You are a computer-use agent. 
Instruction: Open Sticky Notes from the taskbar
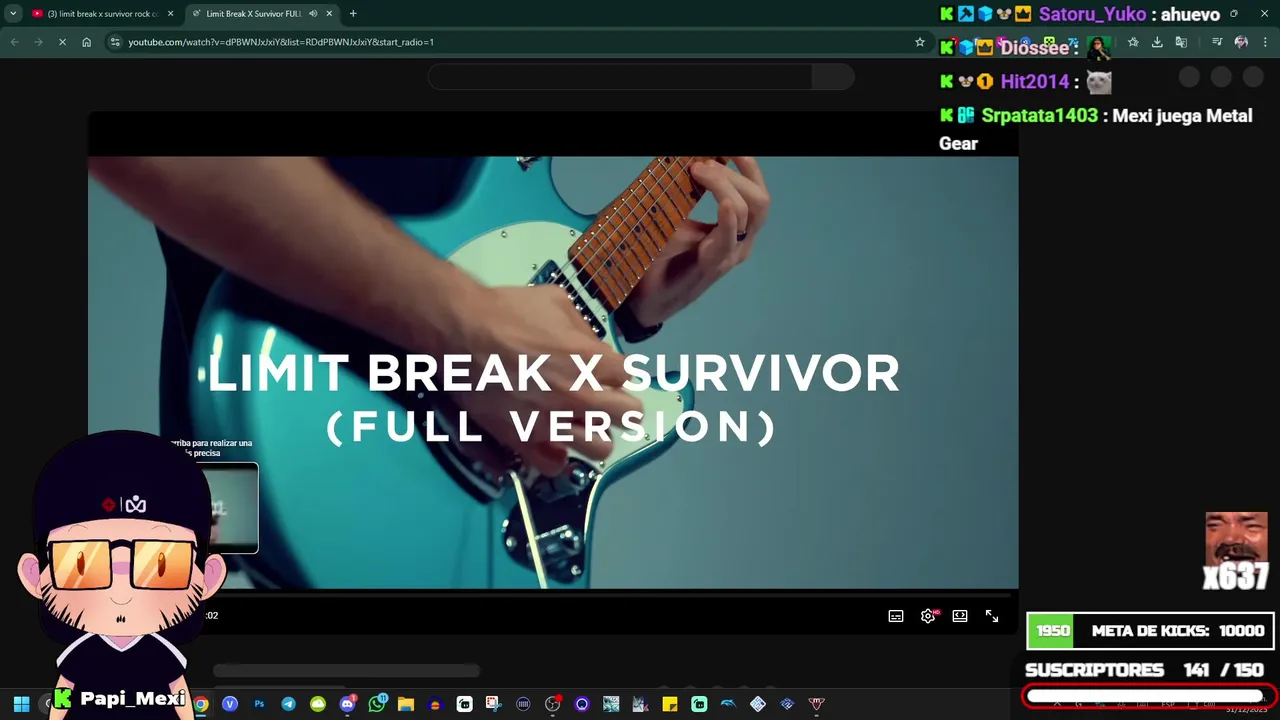670,704
